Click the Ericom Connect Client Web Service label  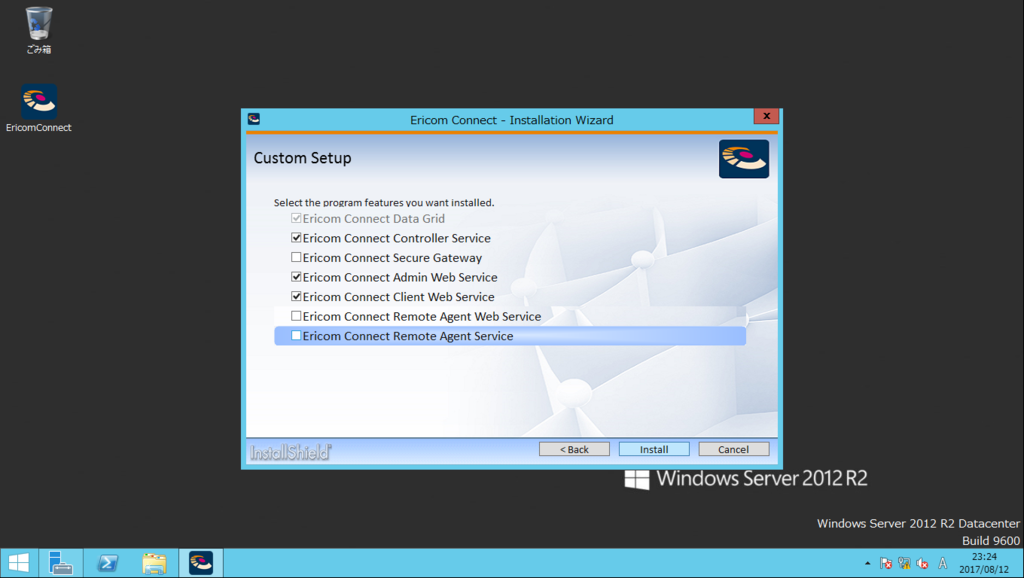(x=398, y=297)
